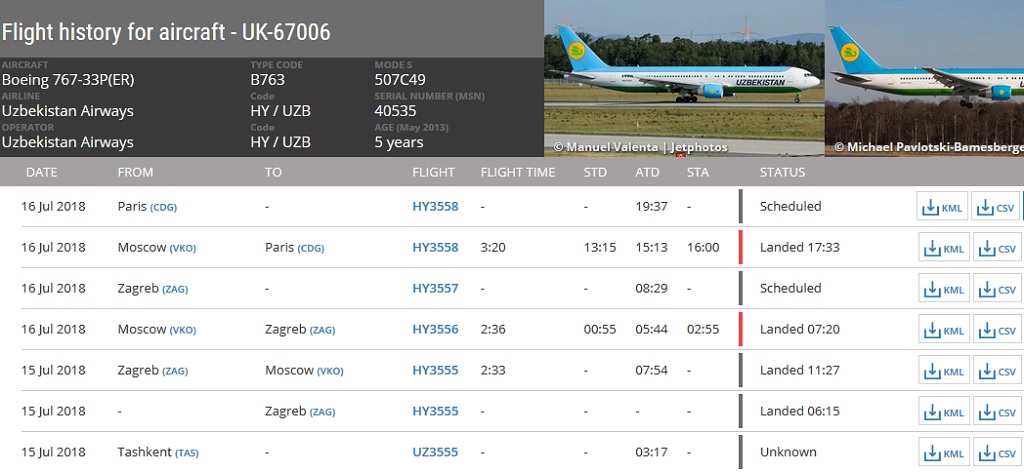The width and height of the screenshot is (1024, 472).
Task: Click the FLIGHT TIME column header
Action: (x=517, y=172)
